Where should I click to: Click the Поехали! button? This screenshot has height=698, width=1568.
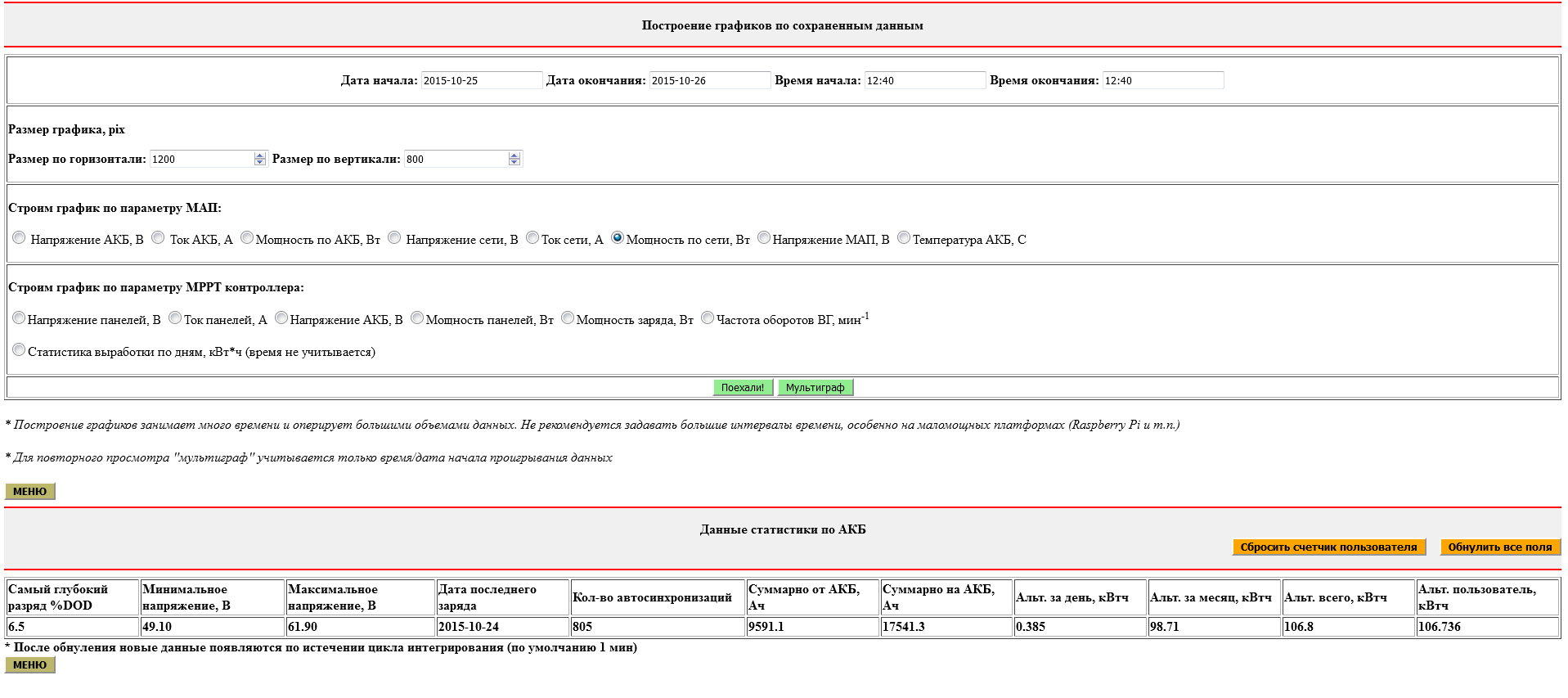pos(743,387)
